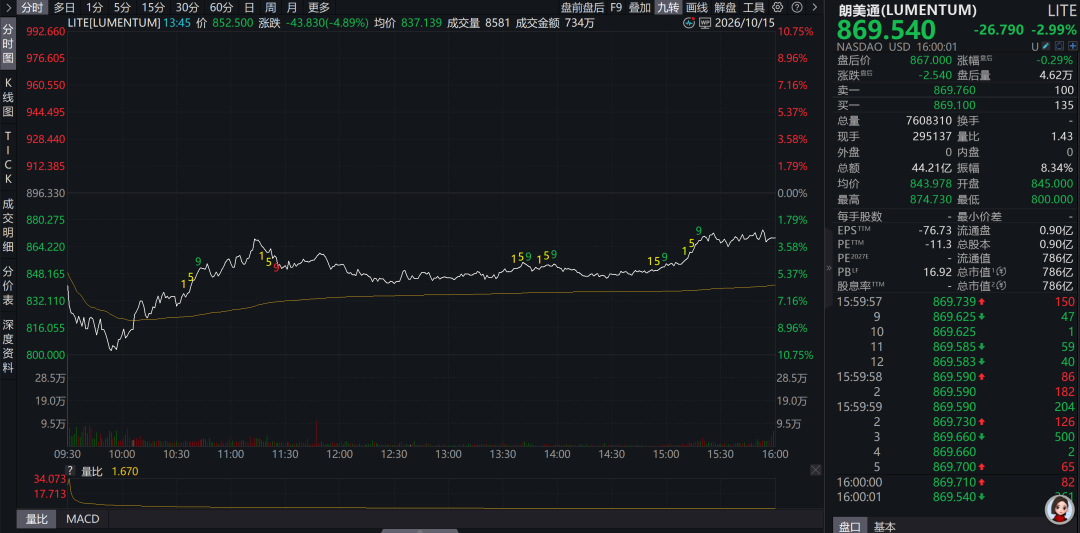
Task: Select the 分时 timeframe tab
Action: click(x=32, y=8)
